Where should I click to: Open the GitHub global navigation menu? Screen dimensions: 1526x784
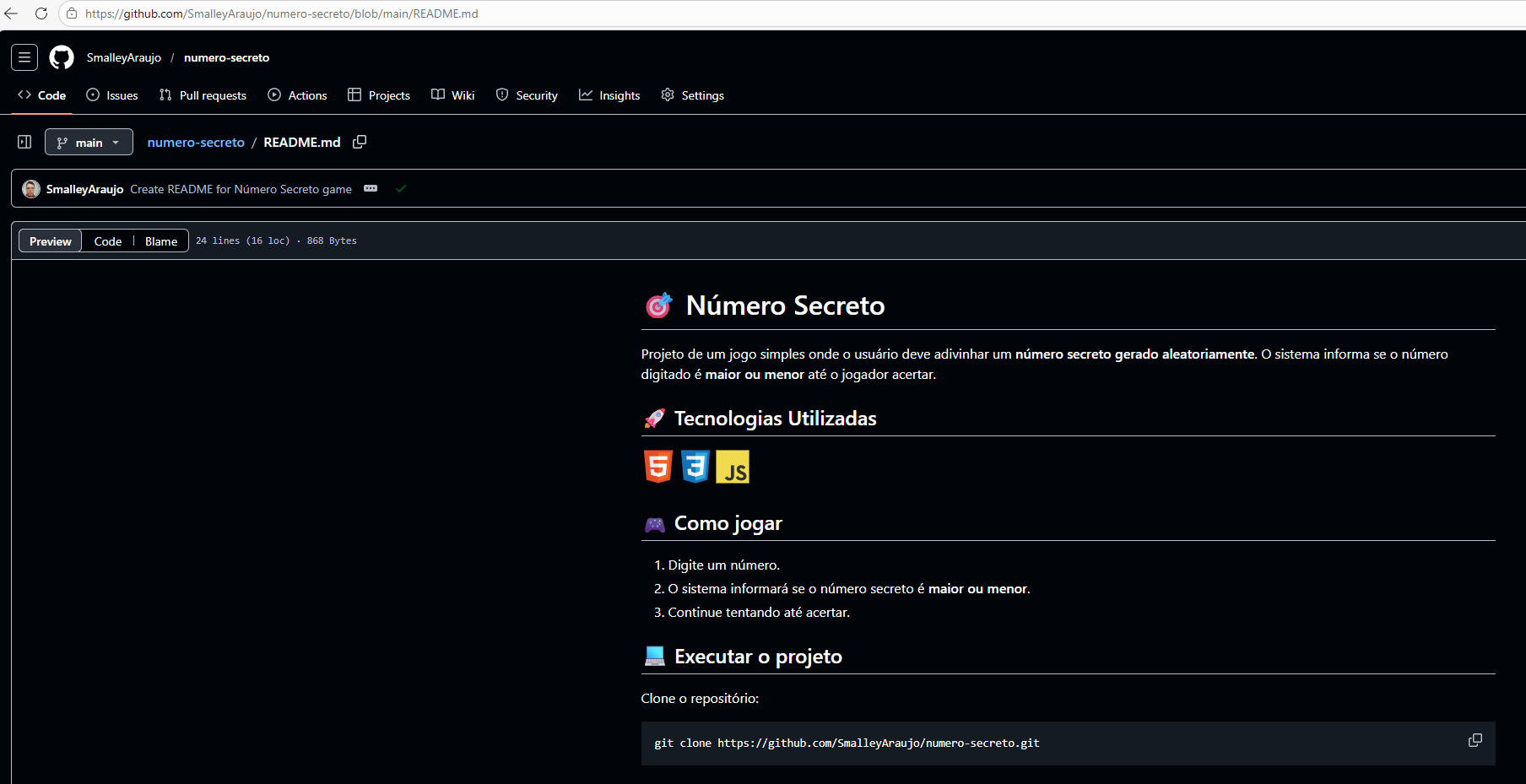click(x=24, y=57)
